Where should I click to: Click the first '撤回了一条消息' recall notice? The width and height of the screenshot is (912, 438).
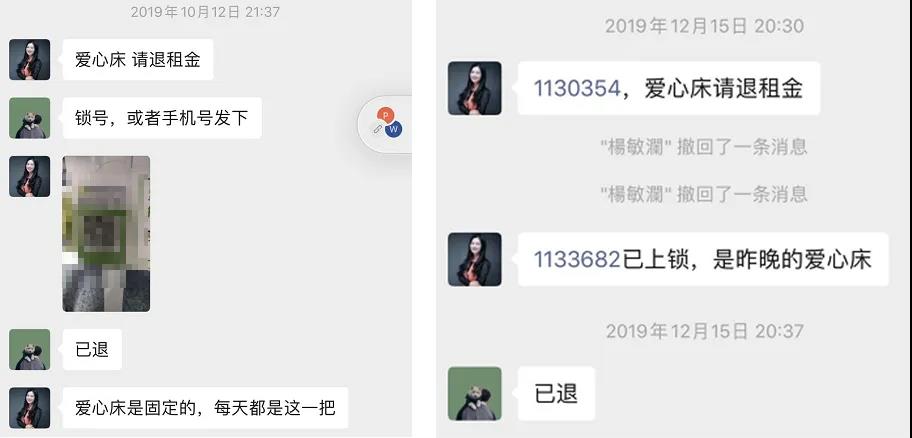pyautogui.click(x=704, y=147)
